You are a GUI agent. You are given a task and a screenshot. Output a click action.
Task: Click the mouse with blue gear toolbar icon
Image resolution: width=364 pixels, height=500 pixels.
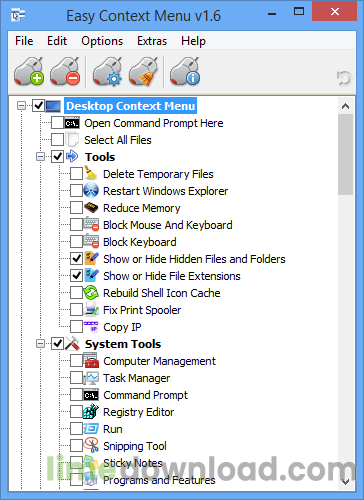click(x=107, y=72)
